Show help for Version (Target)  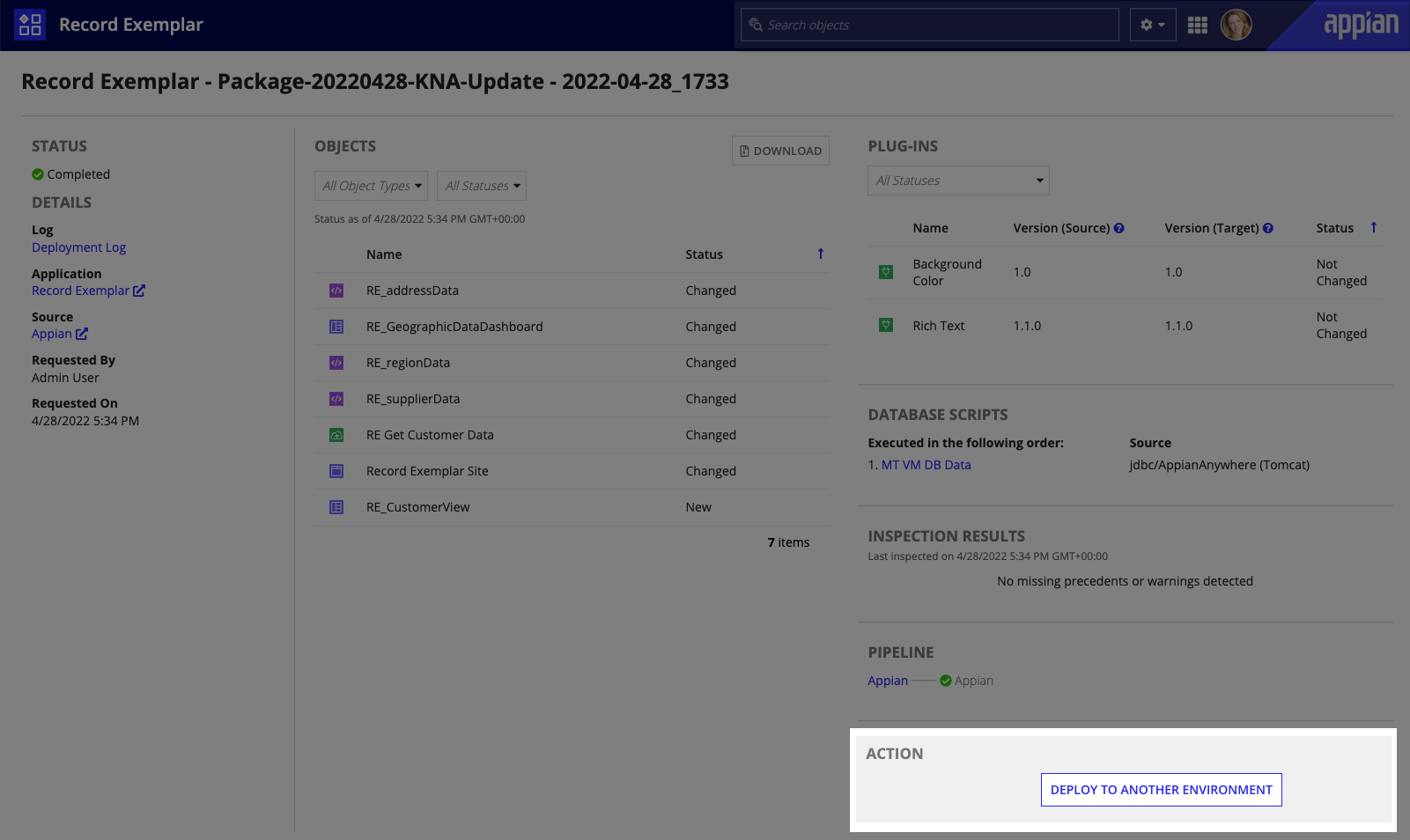coord(1268,228)
